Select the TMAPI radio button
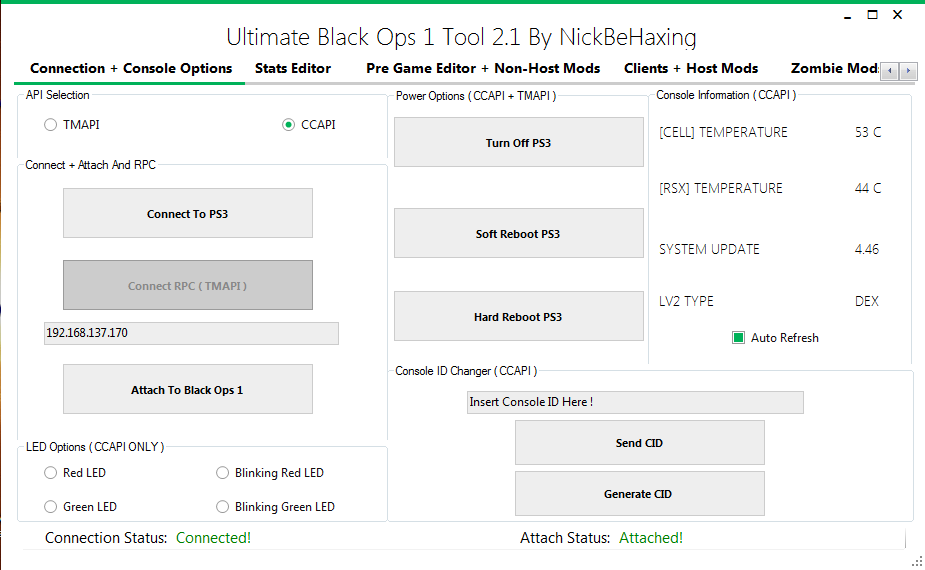Image resolution: width=925 pixels, height=570 pixels. tap(51, 125)
